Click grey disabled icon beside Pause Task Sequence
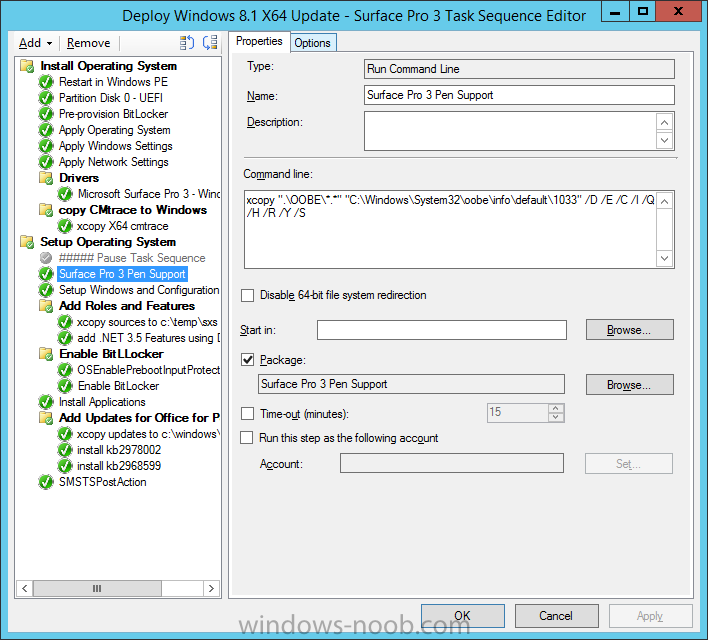The image size is (708, 640). coord(46,258)
